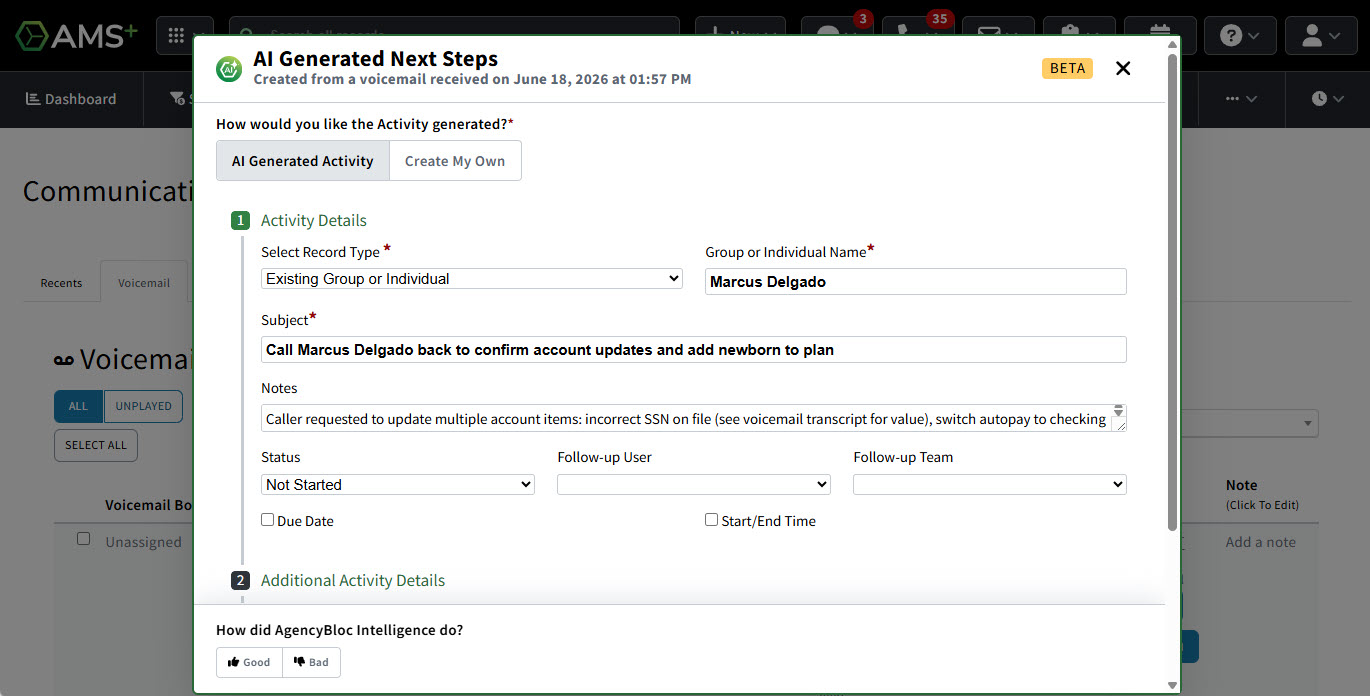Viewport: 1370px width, 696px height.
Task: Open the Follow-up User dropdown
Action: (x=694, y=485)
